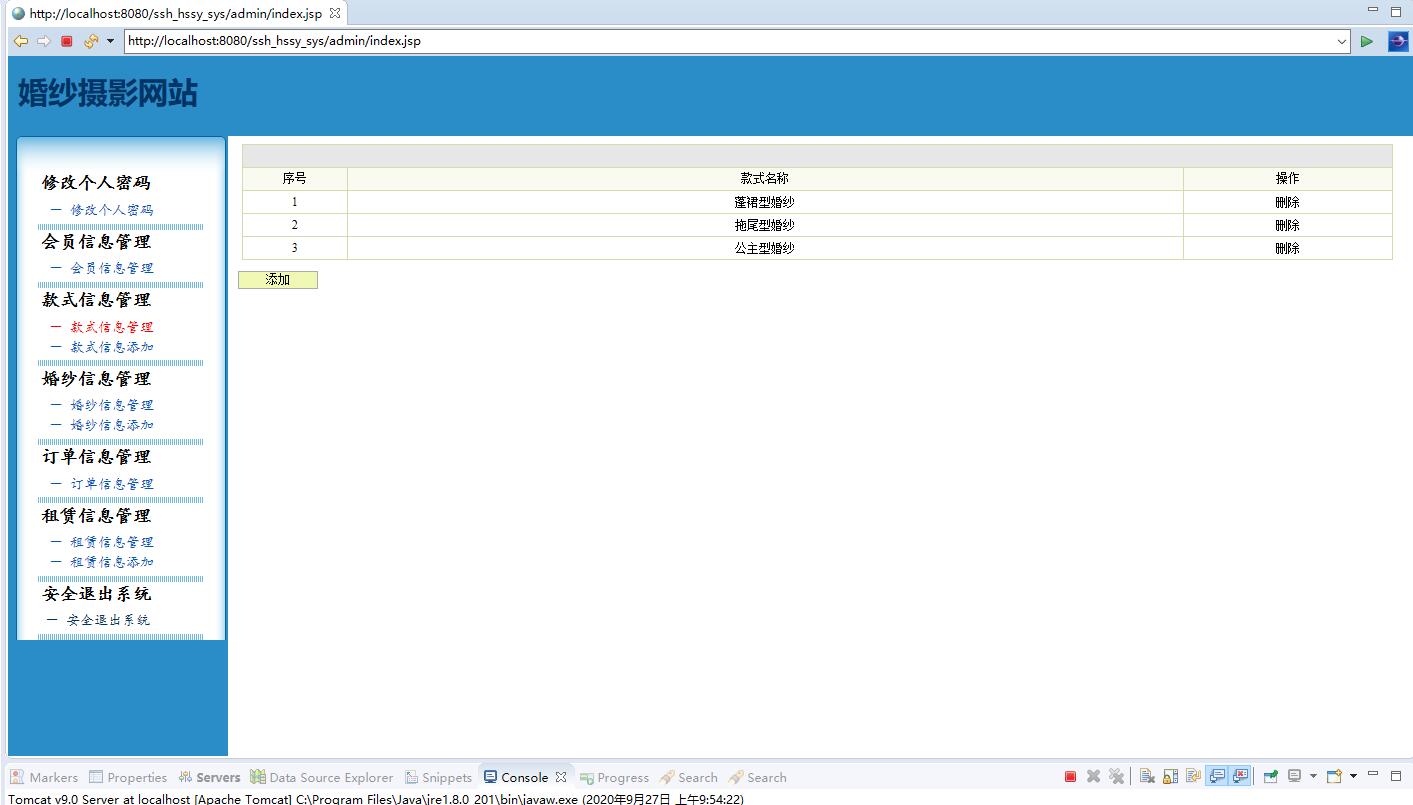Click the Open Console icon
Viewport: 1413px width, 805px height.
coord(1334,776)
